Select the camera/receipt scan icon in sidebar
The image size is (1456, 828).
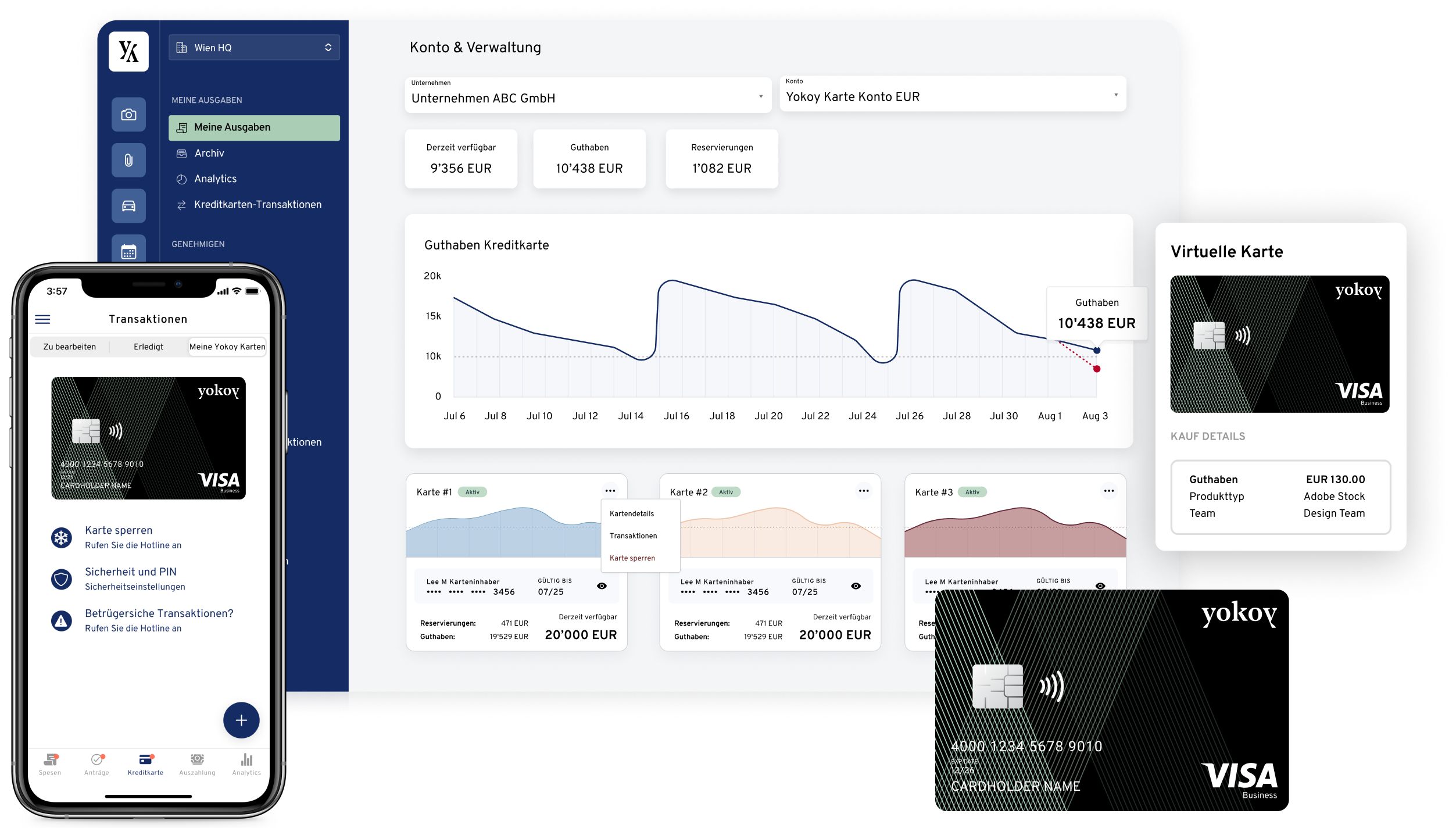pyautogui.click(x=128, y=115)
